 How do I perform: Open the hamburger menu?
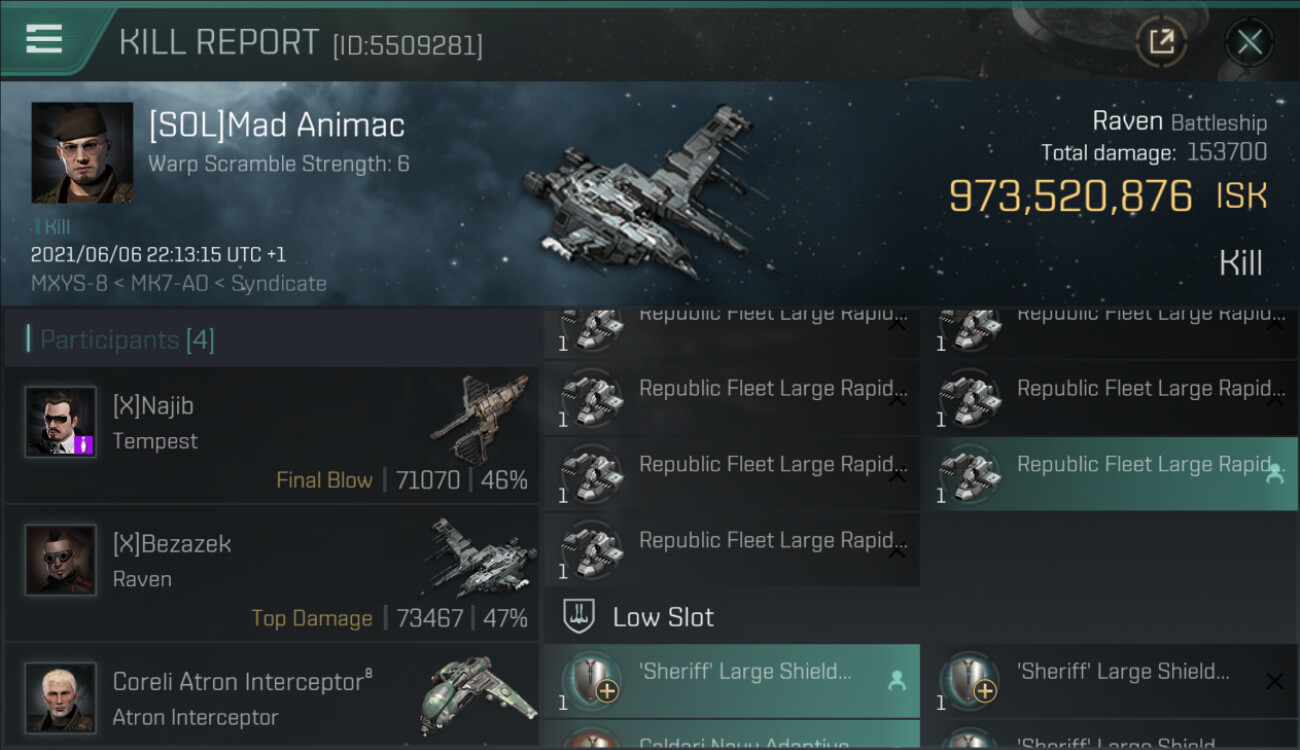pyautogui.click(x=44, y=39)
